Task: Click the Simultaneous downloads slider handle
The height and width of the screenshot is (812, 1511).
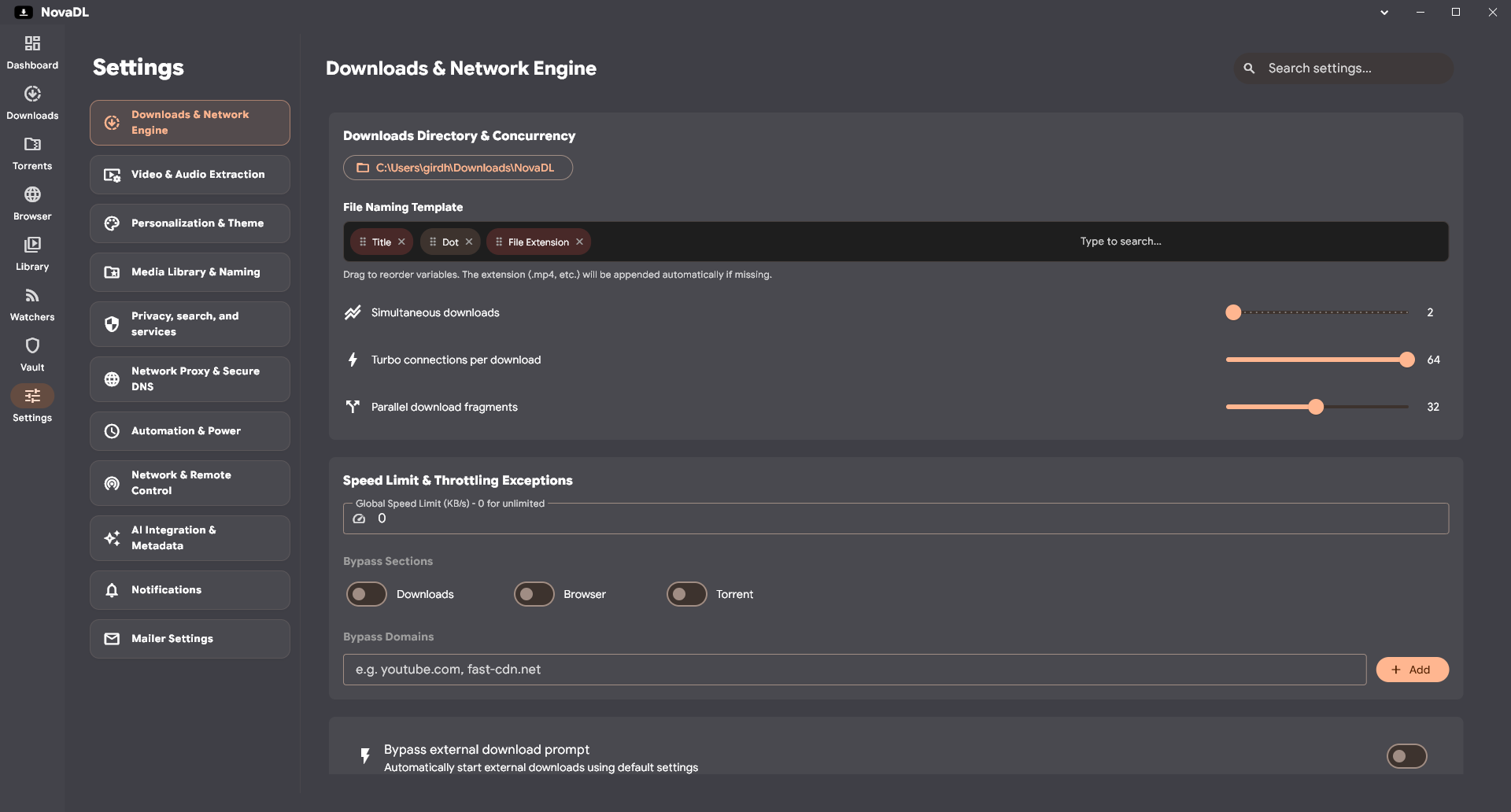Action: pyautogui.click(x=1233, y=312)
